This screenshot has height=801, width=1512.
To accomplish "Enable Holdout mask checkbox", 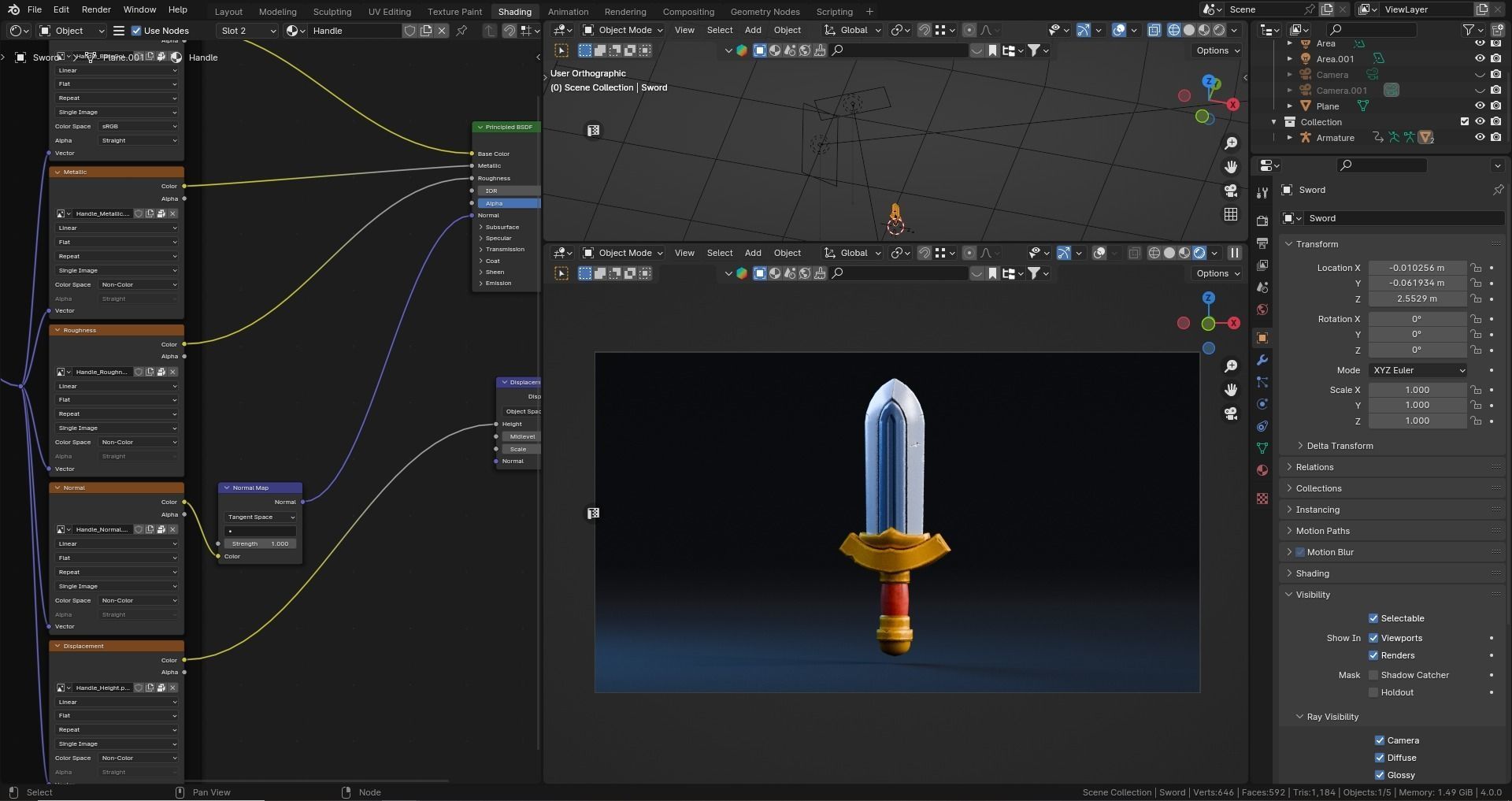I will pos(1373,692).
